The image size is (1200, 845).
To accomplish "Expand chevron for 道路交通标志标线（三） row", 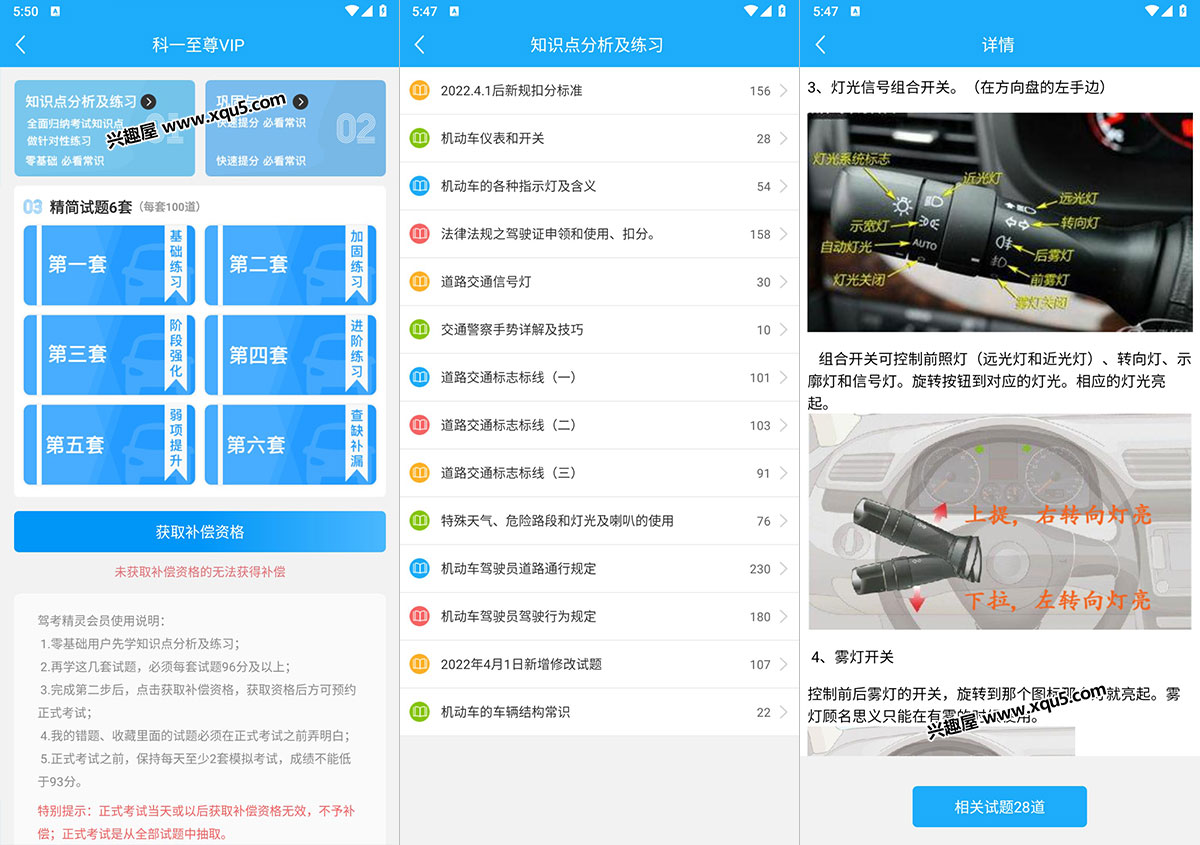I will click(x=783, y=473).
